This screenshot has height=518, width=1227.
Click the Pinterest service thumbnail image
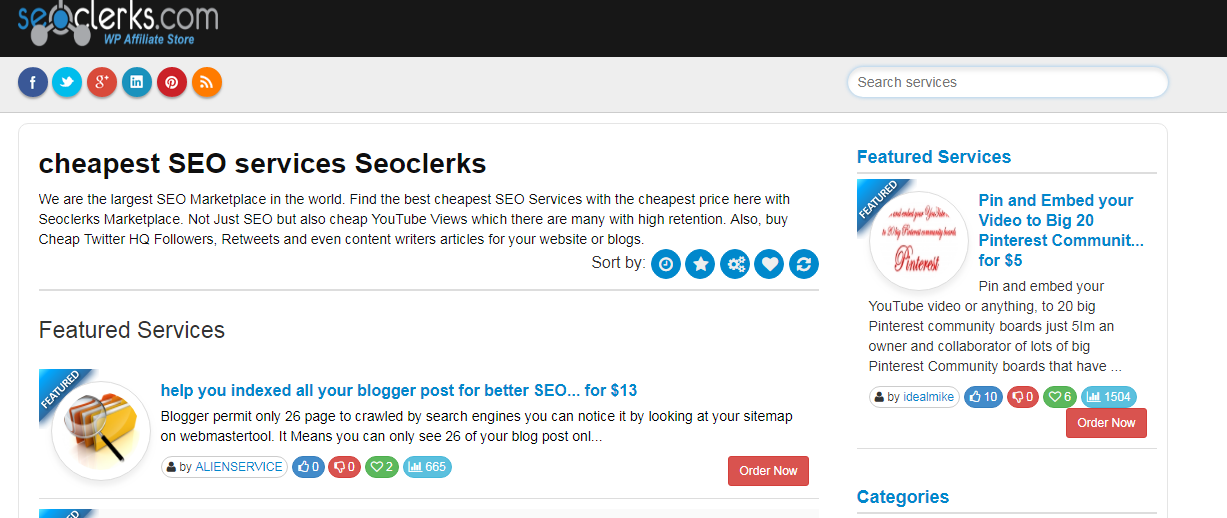coord(918,240)
